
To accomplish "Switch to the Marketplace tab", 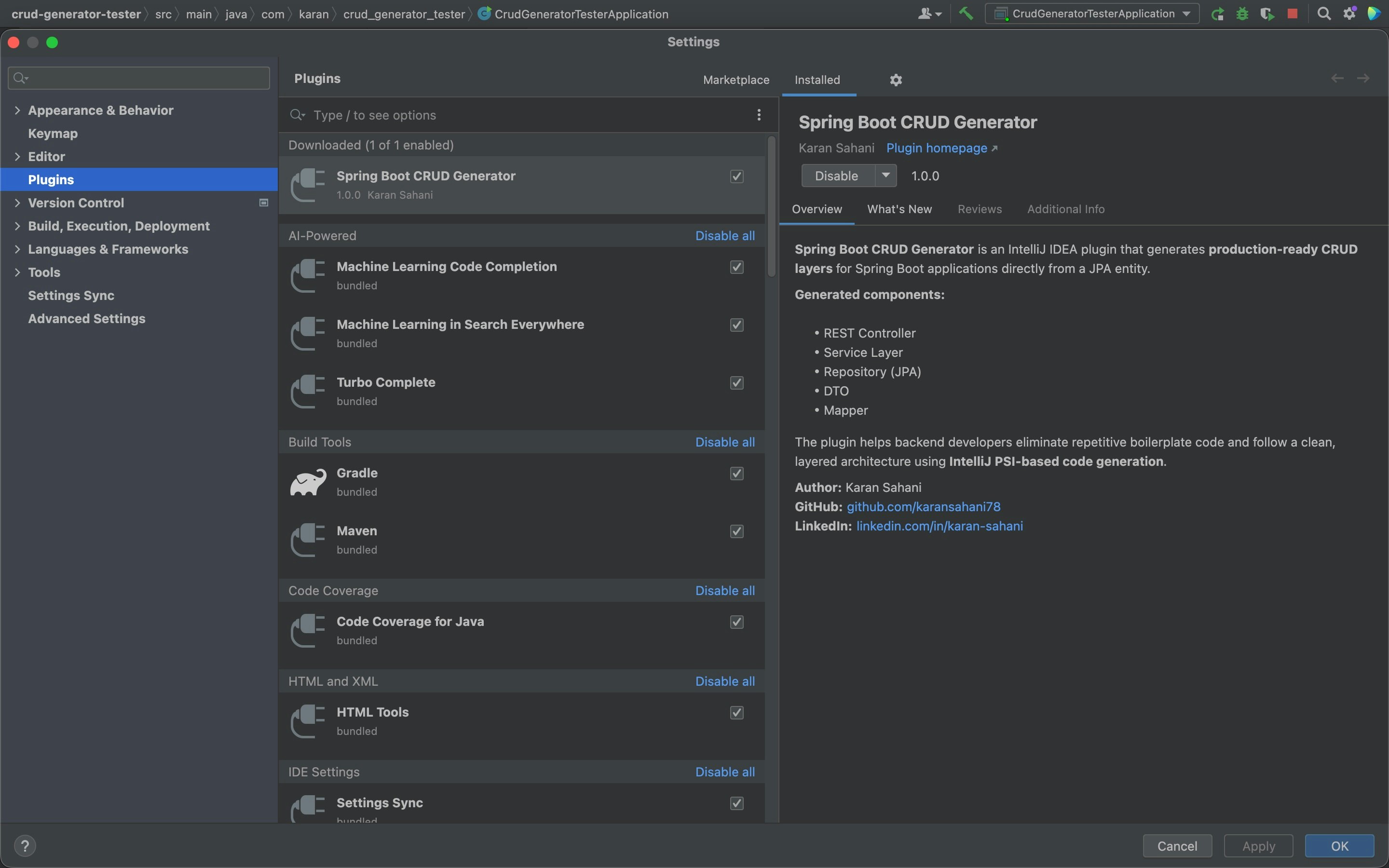I will coord(736,80).
